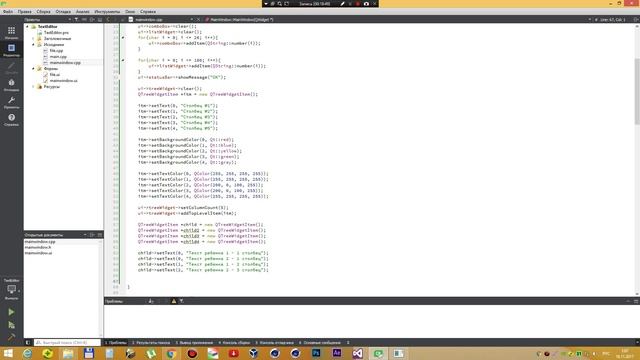The height and width of the screenshot is (360, 640).
Task: Click the filter icon in the Проблемы pane toolbar
Action: click(x=182, y=301)
